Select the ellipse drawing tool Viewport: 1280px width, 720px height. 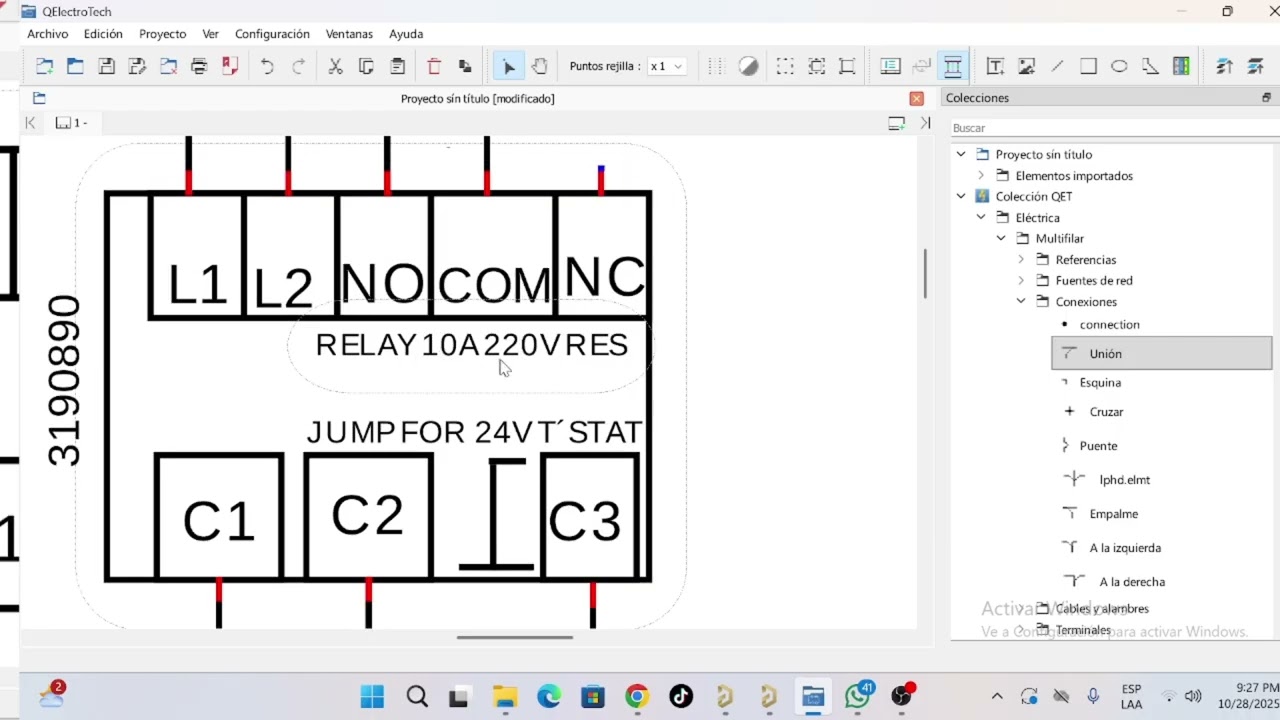click(x=1119, y=66)
